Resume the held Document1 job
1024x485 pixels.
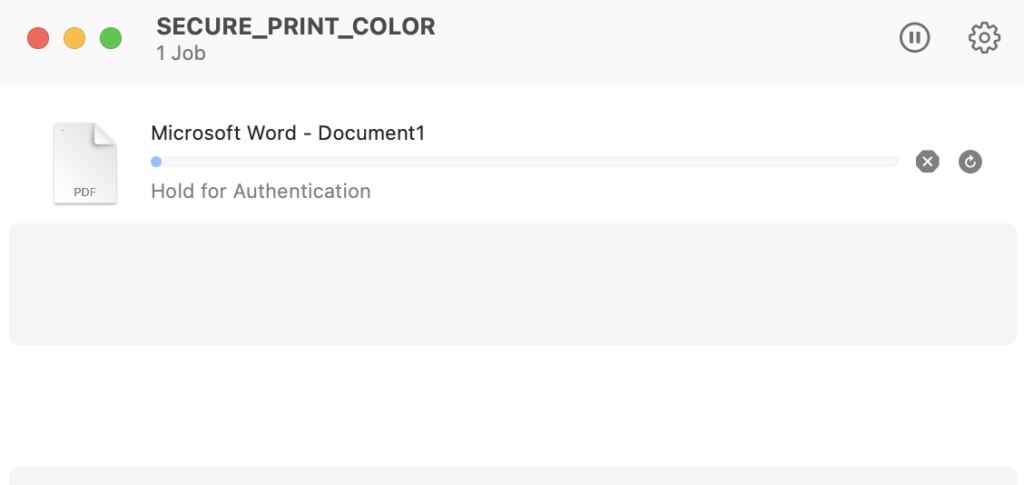970,161
